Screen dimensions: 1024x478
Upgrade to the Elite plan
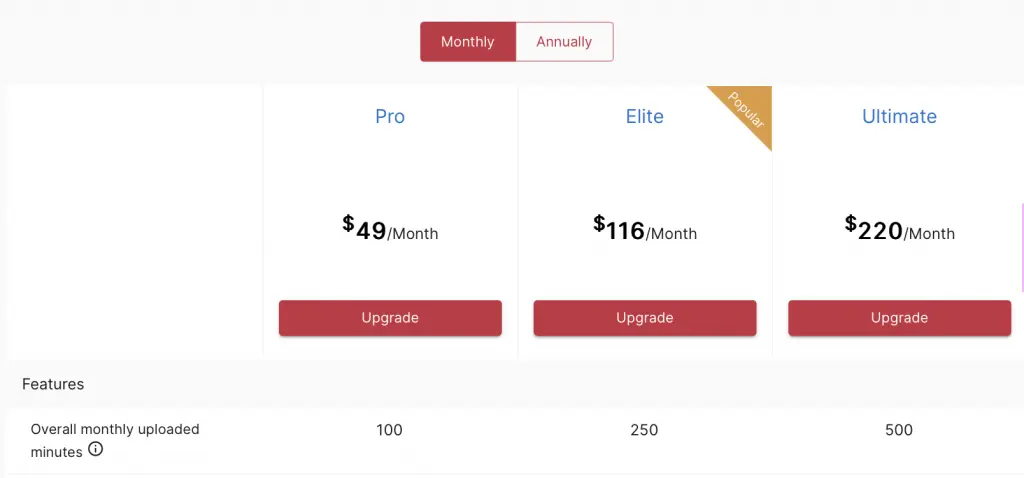tap(645, 318)
